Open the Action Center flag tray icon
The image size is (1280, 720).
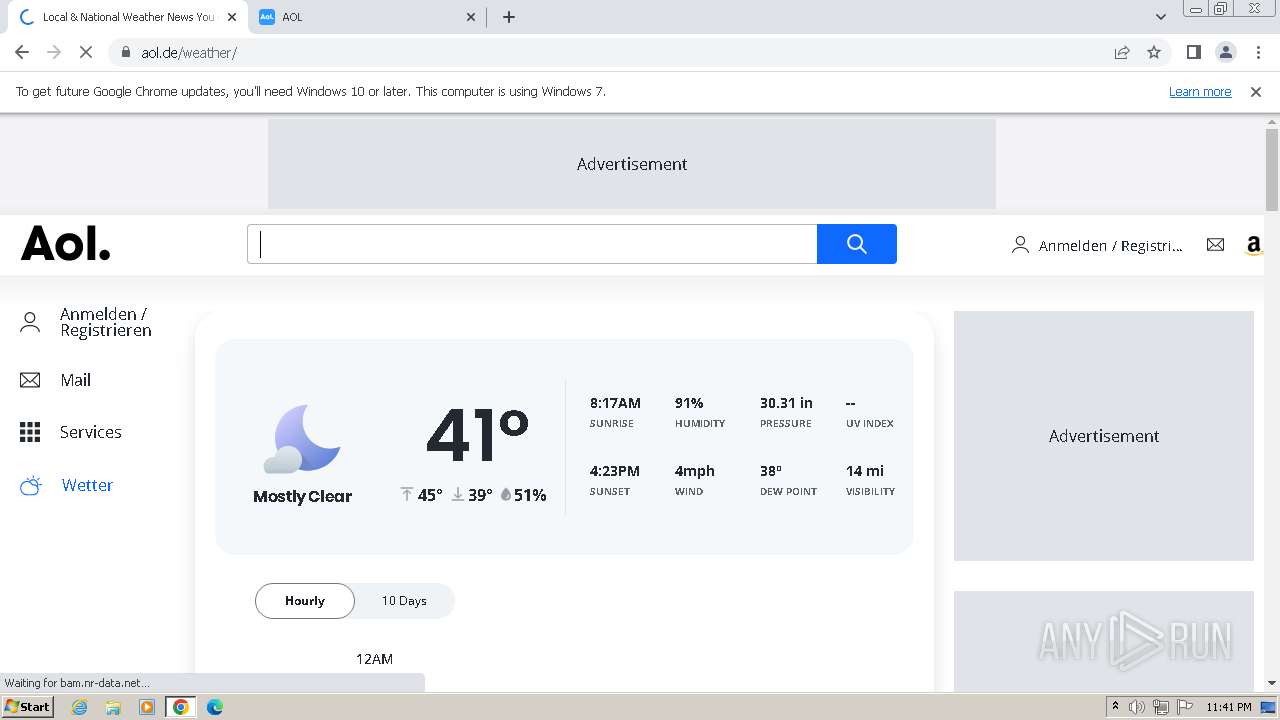pyautogui.click(x=1186, y=707)
